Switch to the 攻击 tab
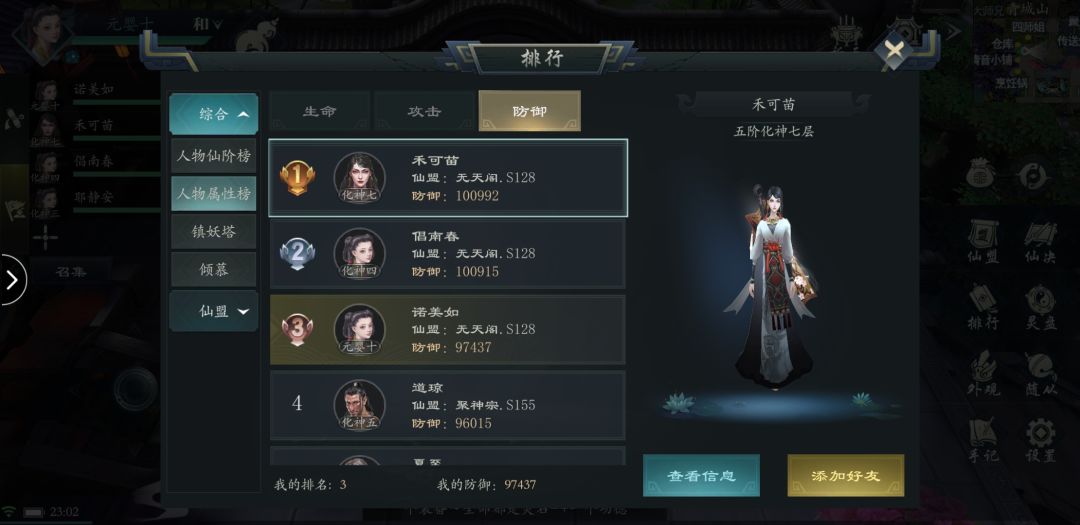Screen dimensions: 1080x525 (424, 111)
